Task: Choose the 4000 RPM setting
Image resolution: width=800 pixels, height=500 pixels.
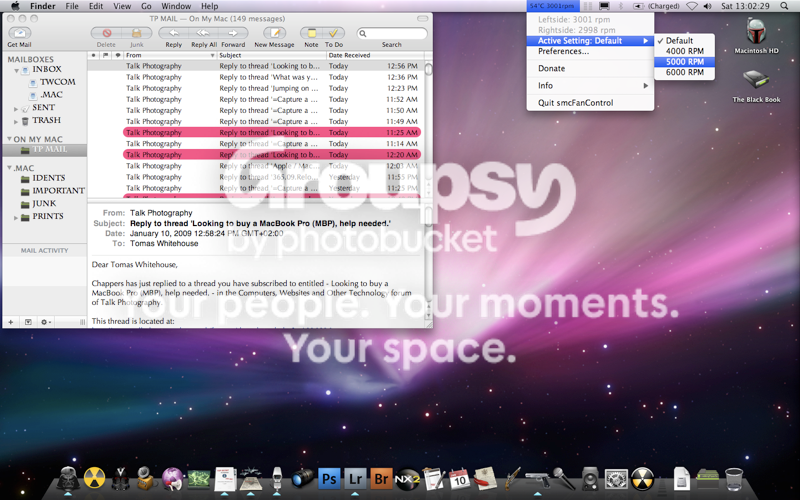Action: pyautogui.click(x=684, y=51)
